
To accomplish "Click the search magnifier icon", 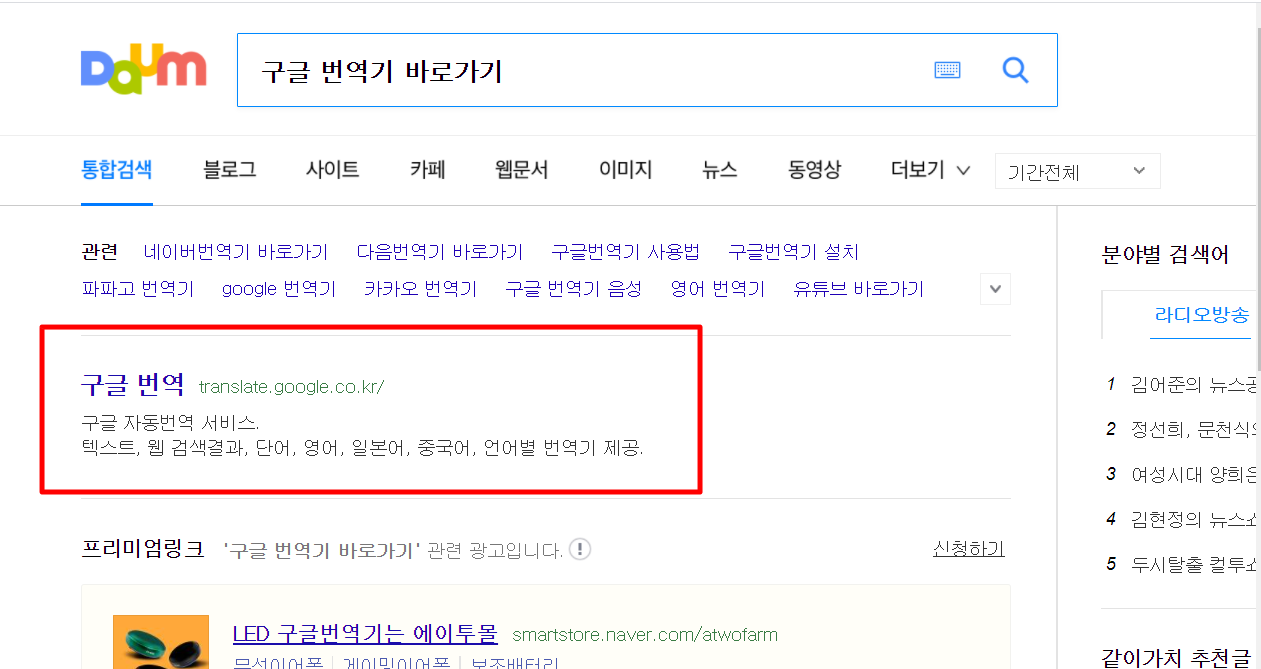I will [x=1015, y=70].
